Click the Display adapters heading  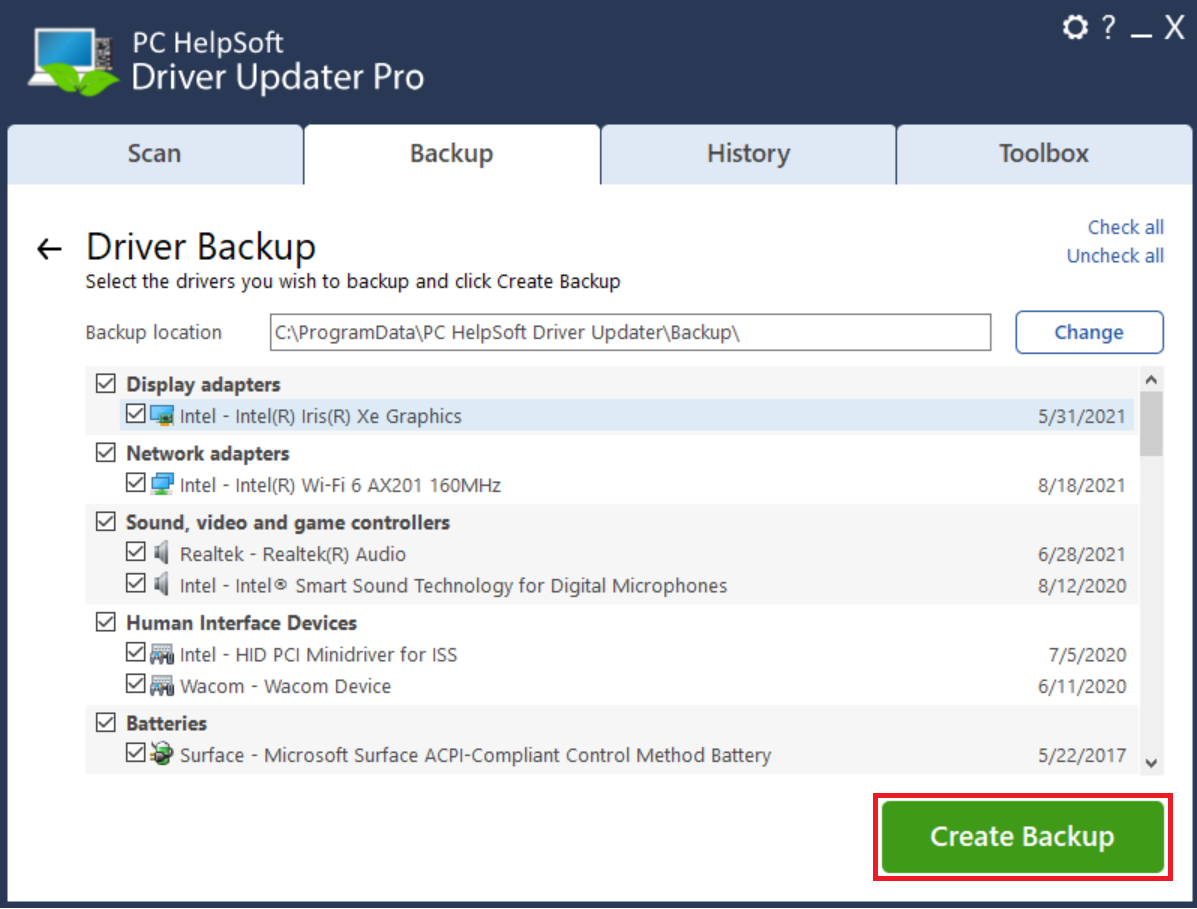tap(203, 385)
